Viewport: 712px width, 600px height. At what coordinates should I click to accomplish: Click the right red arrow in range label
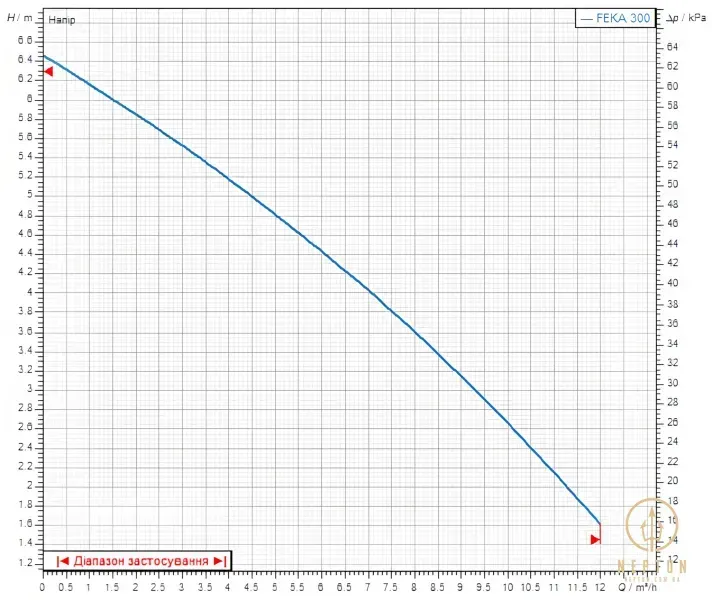tap(220, 561)
